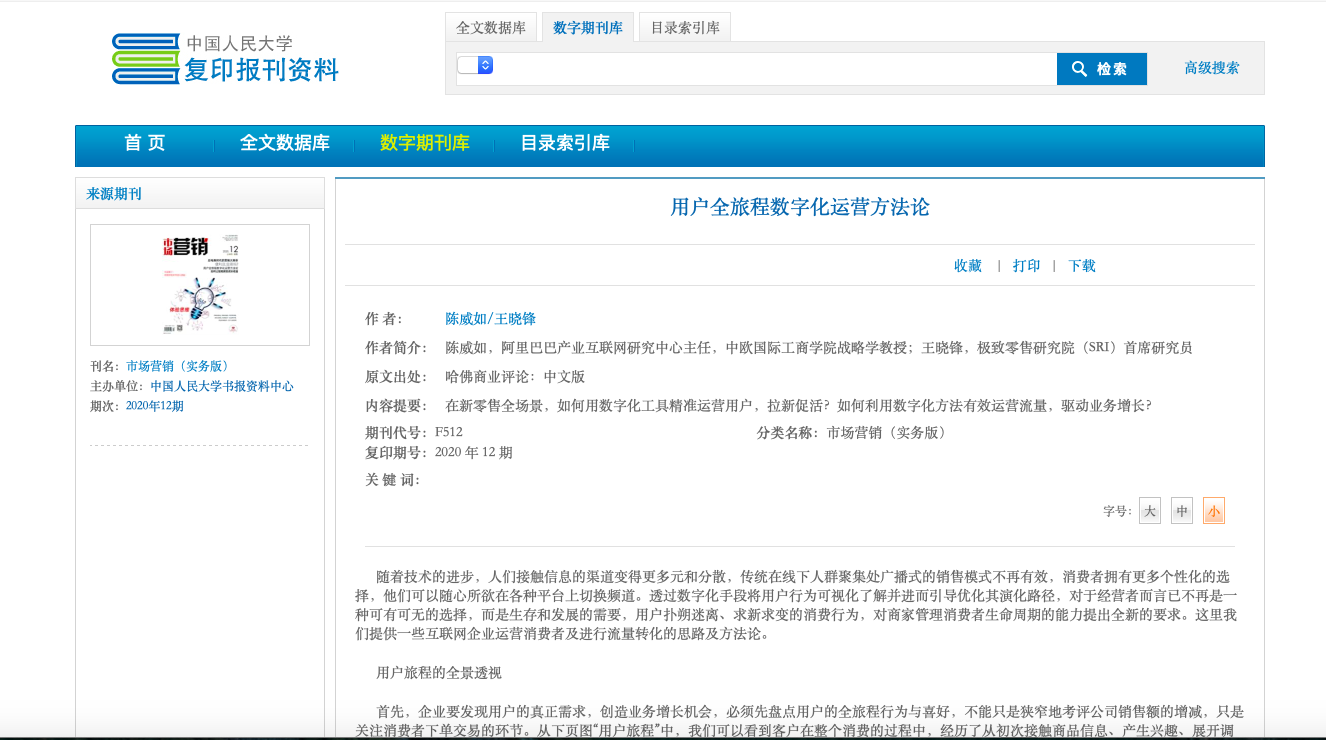Open the 2020年12期 issue link

click(155, 406)
